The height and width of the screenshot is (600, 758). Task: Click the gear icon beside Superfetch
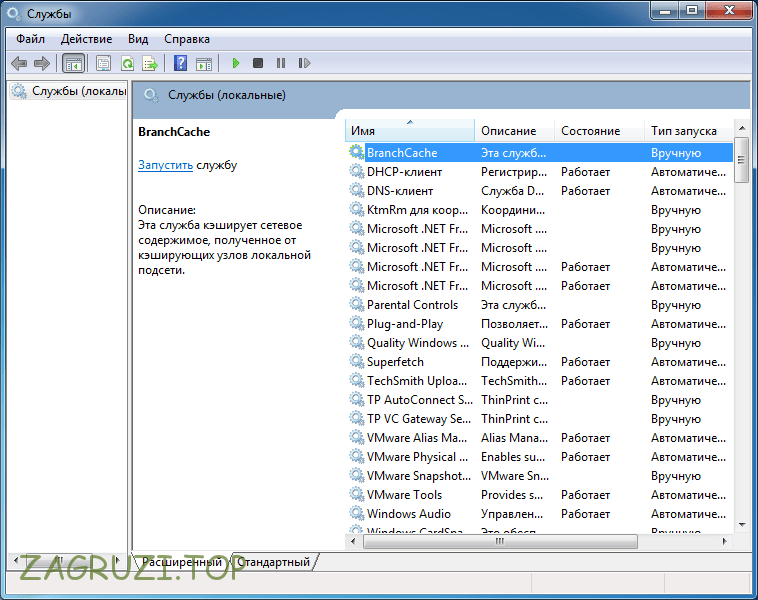(357, 361)
